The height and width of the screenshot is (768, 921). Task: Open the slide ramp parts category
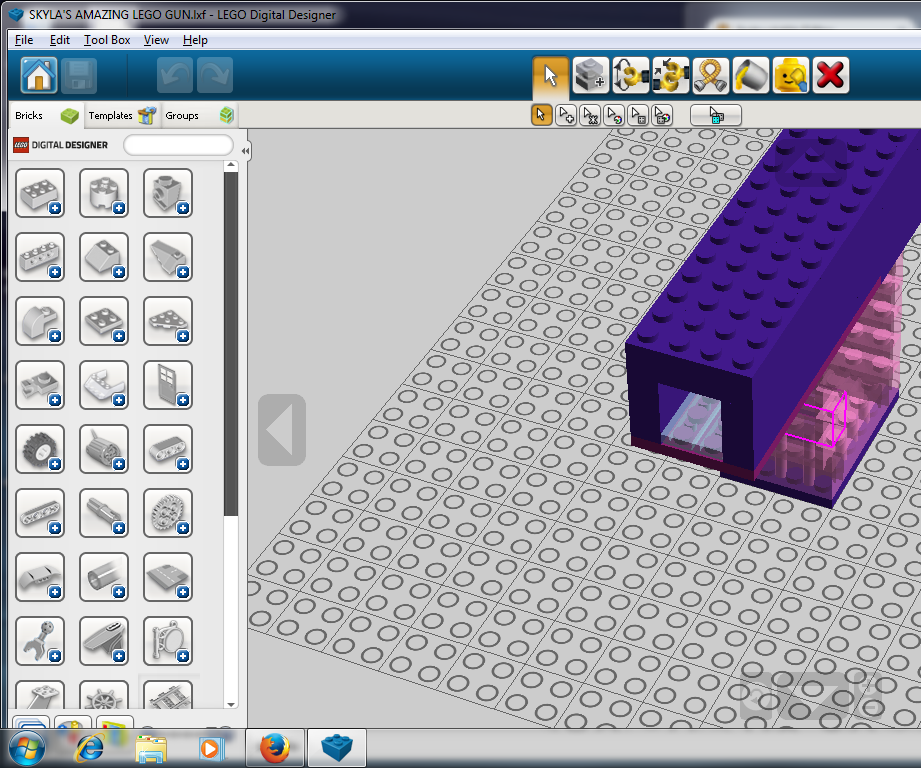point(104,641)
